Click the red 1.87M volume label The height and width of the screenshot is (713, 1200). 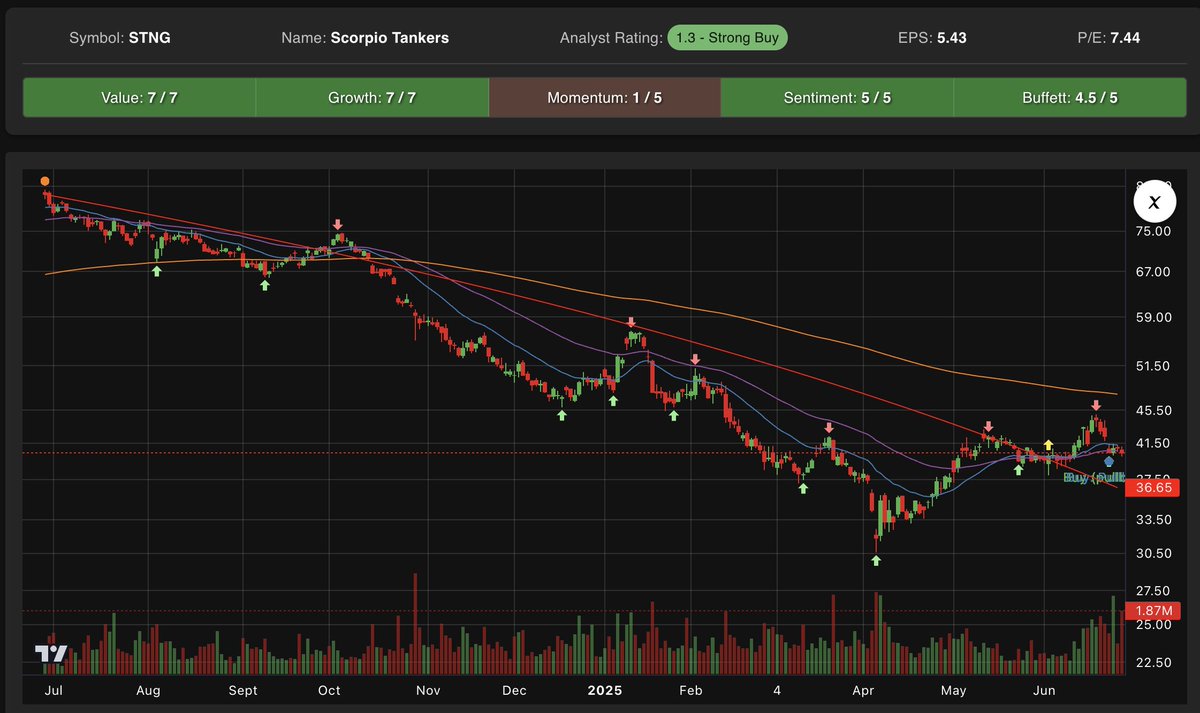[x=1154, y=610]
